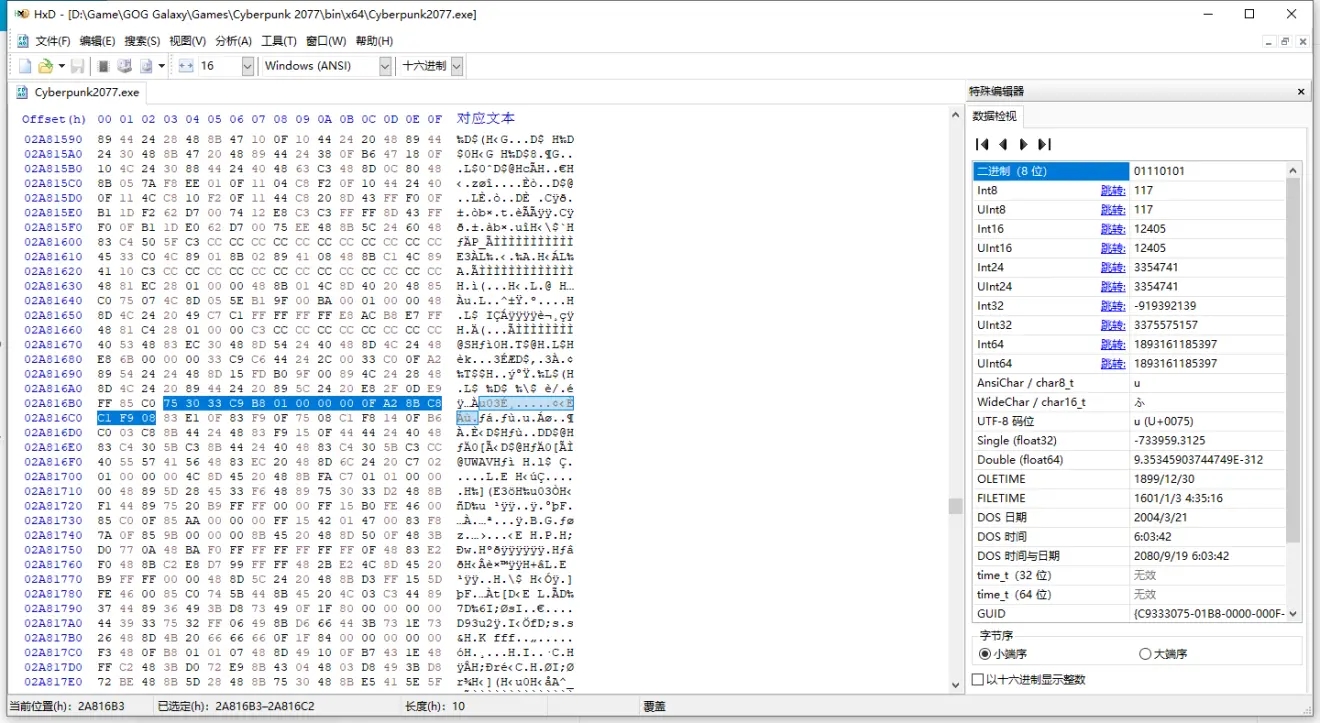
Task: Expand the Open icon's recent files arrow
Action: (x=61, y=66)
